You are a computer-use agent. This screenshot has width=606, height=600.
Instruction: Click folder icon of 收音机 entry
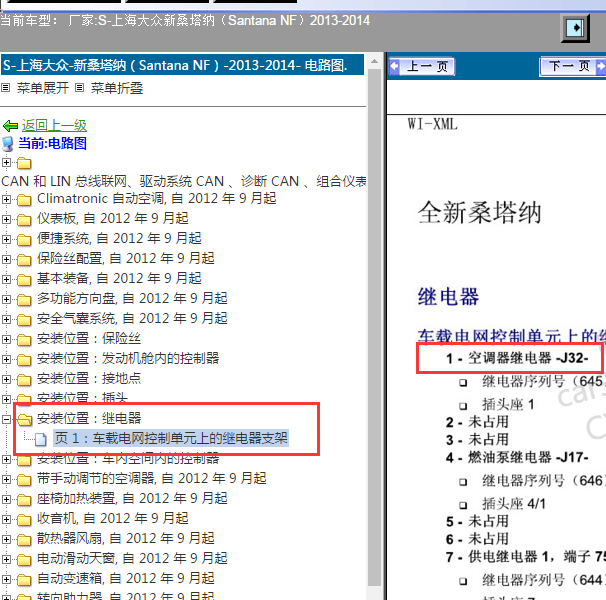[24, 520]
